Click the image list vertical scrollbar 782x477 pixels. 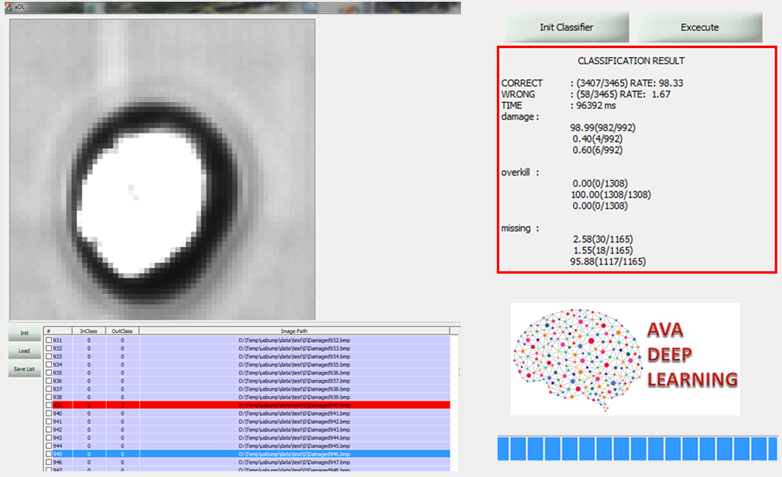(x=455, y=400)
